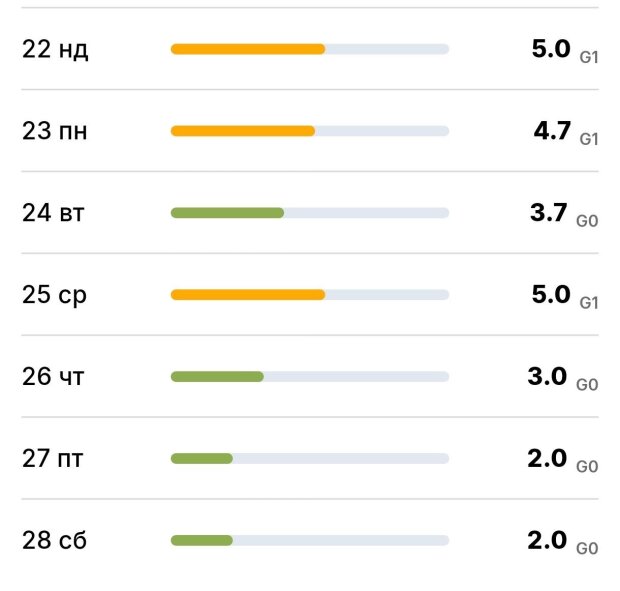Click the orange bar for 23 пн
620x591 pixels.
point(243,131)
